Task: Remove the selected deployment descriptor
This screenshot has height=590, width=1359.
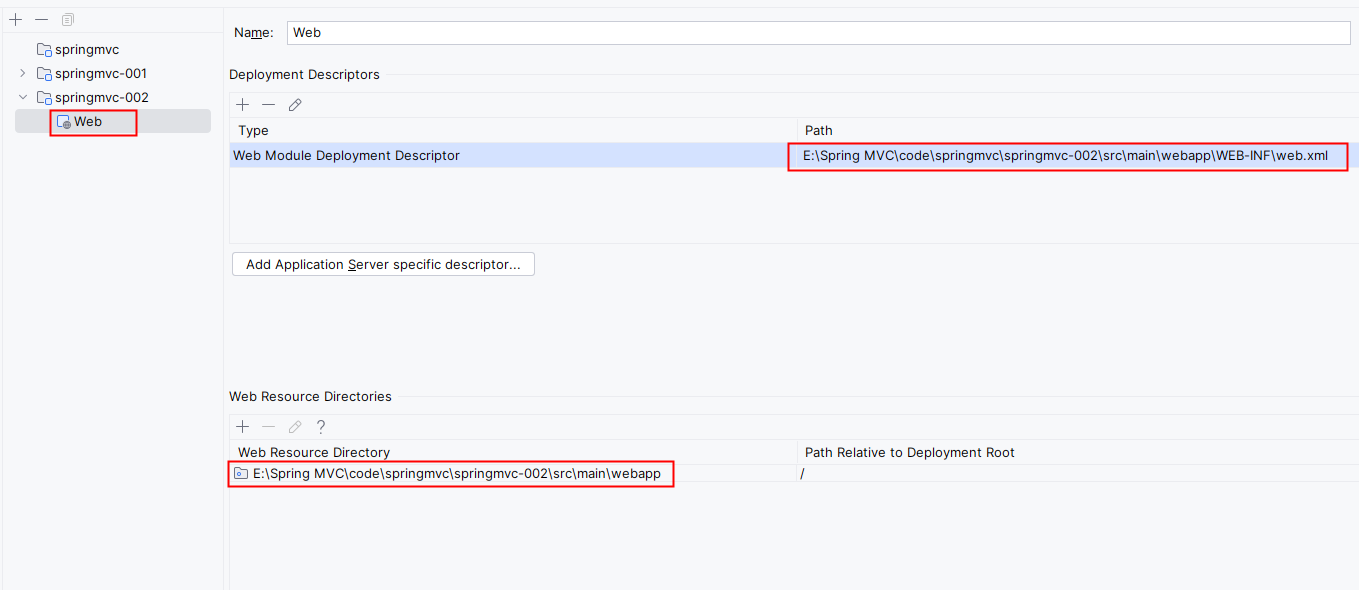Action: 268,105
